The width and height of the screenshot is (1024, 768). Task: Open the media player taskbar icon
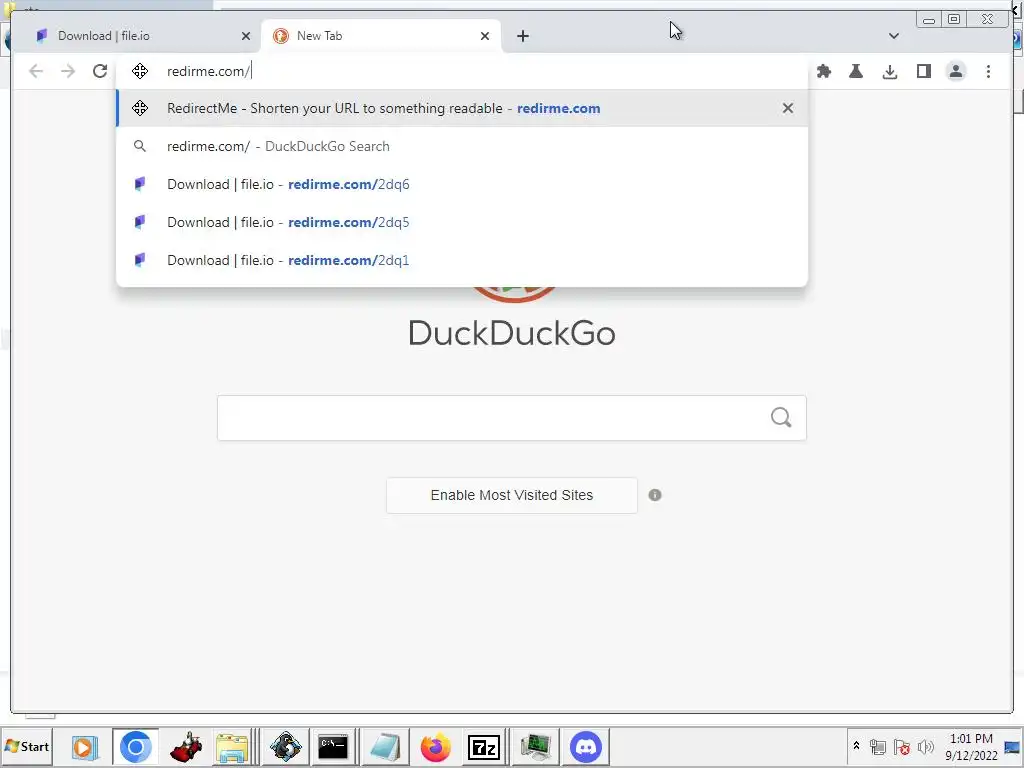tap(85, 746)
